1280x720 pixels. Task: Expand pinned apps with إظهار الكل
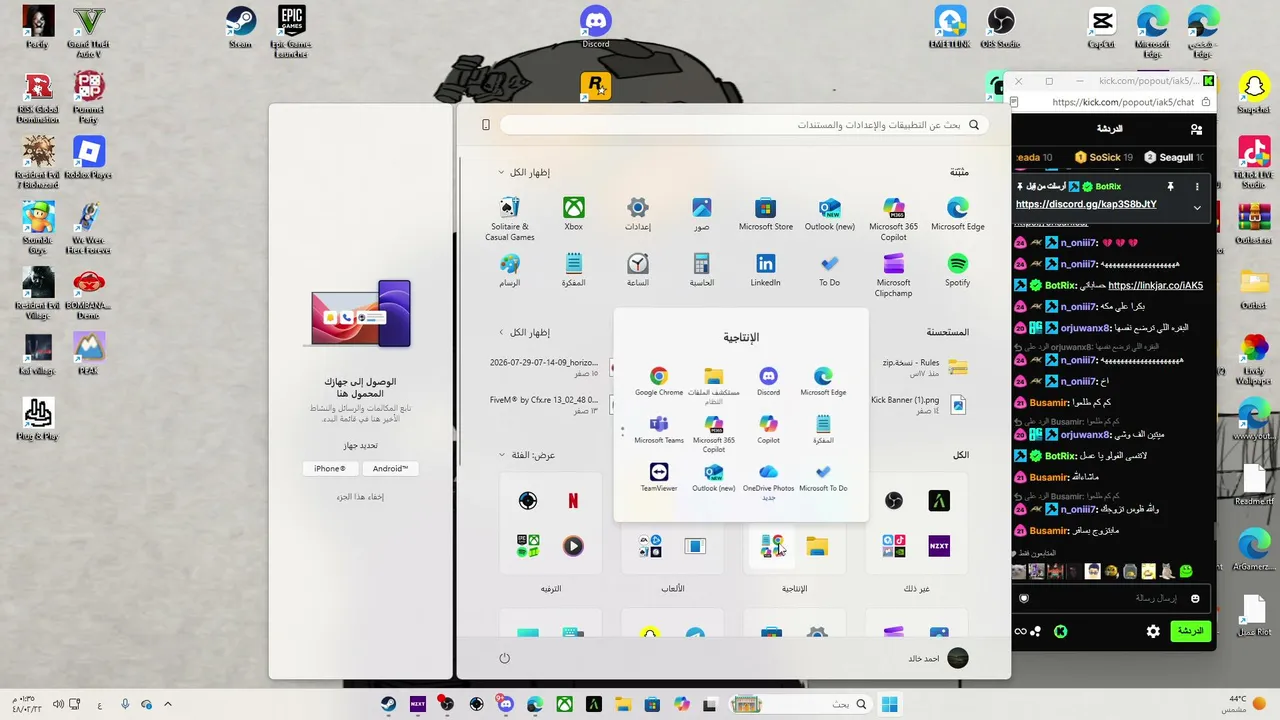pos(524,172)
